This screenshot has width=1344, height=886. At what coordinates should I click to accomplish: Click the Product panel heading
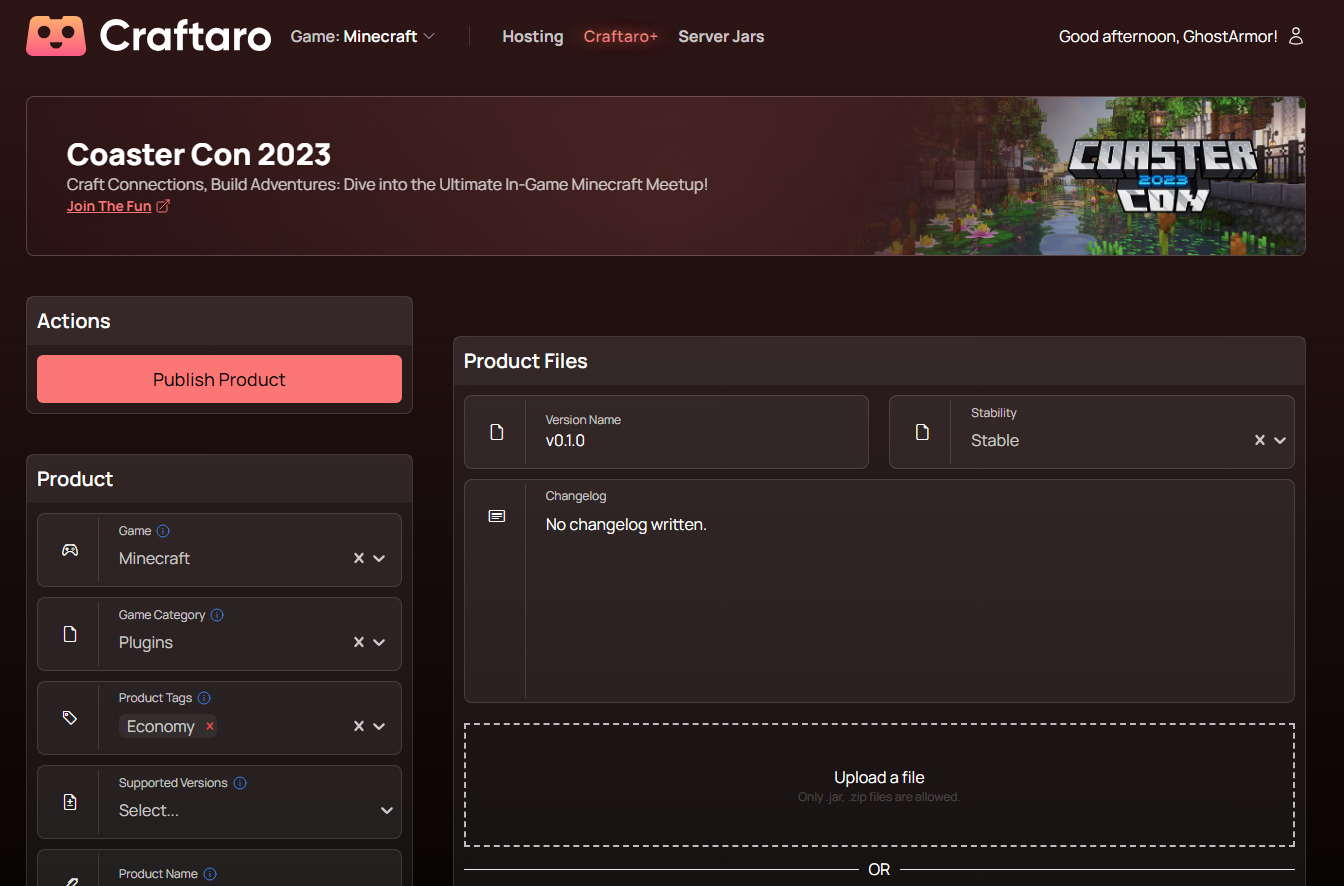[x=75, y=479]
